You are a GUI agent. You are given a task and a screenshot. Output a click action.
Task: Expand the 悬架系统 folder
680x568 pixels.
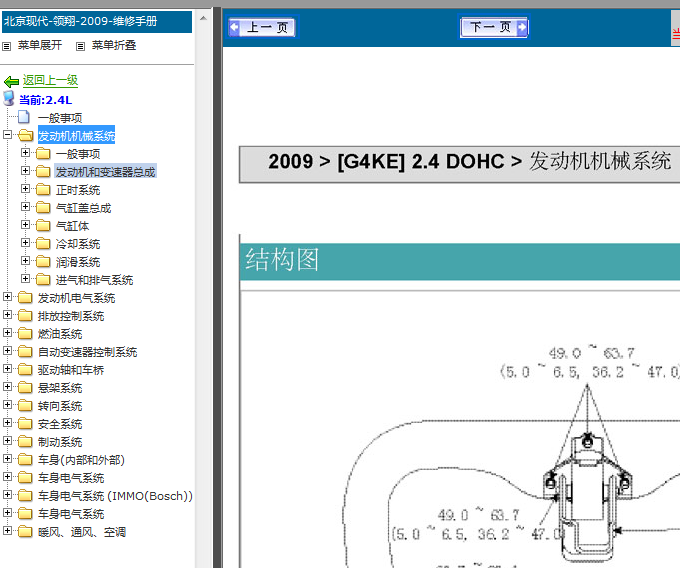[x=7, y=386]
